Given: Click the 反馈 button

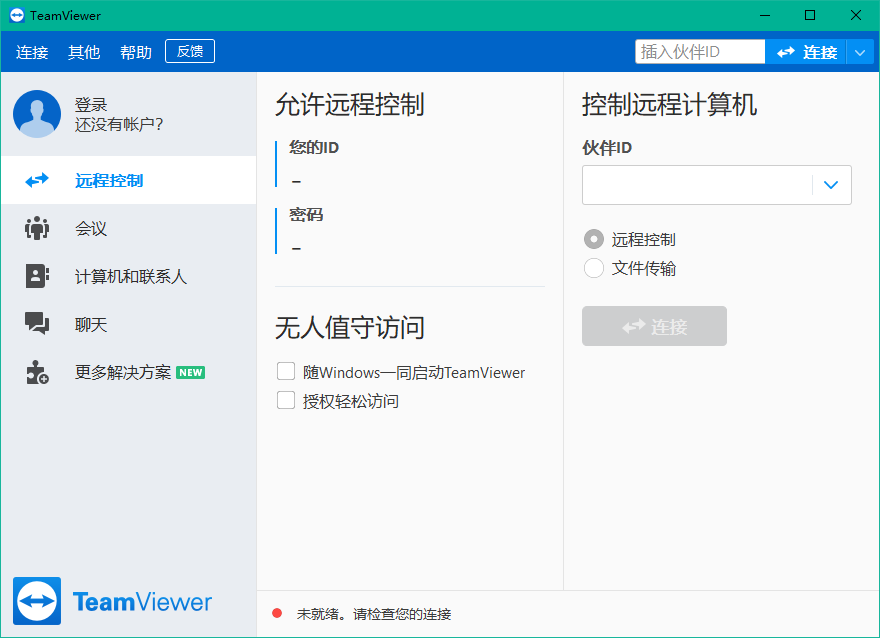Looking at the screenshot, I should pos(189,50).
